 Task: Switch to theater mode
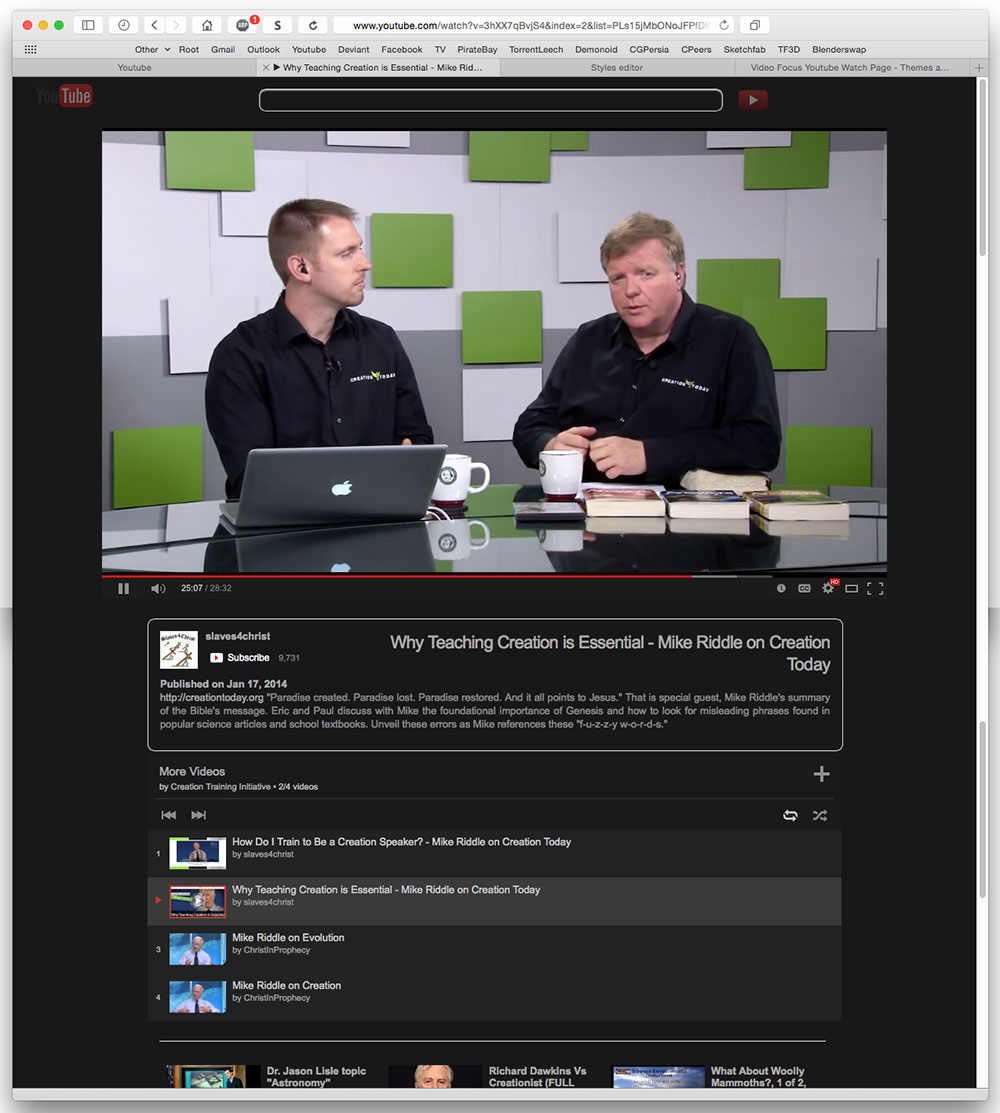[851, 588]
